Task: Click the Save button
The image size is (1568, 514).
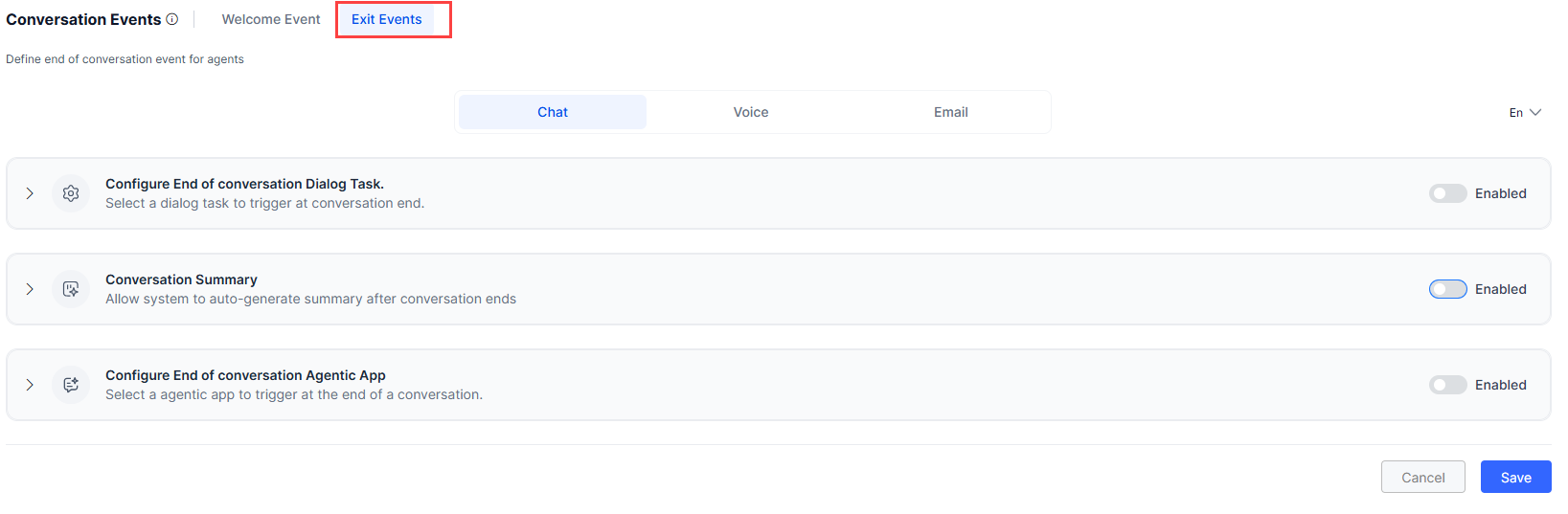Action: point(1515,478)
